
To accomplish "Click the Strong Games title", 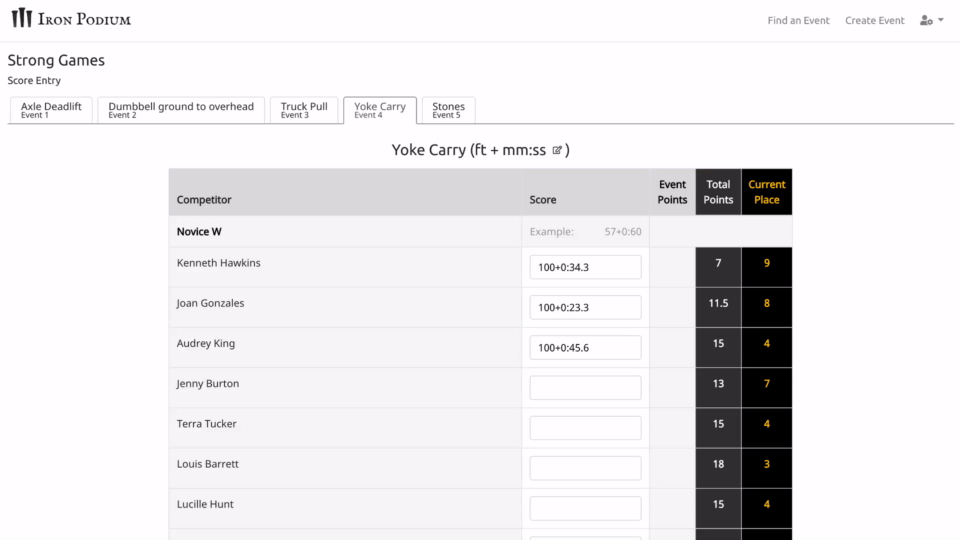I will [x=56, y=60].
